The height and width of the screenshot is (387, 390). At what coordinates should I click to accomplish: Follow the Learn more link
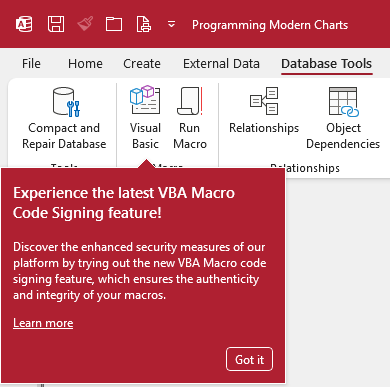click(43, 323)
